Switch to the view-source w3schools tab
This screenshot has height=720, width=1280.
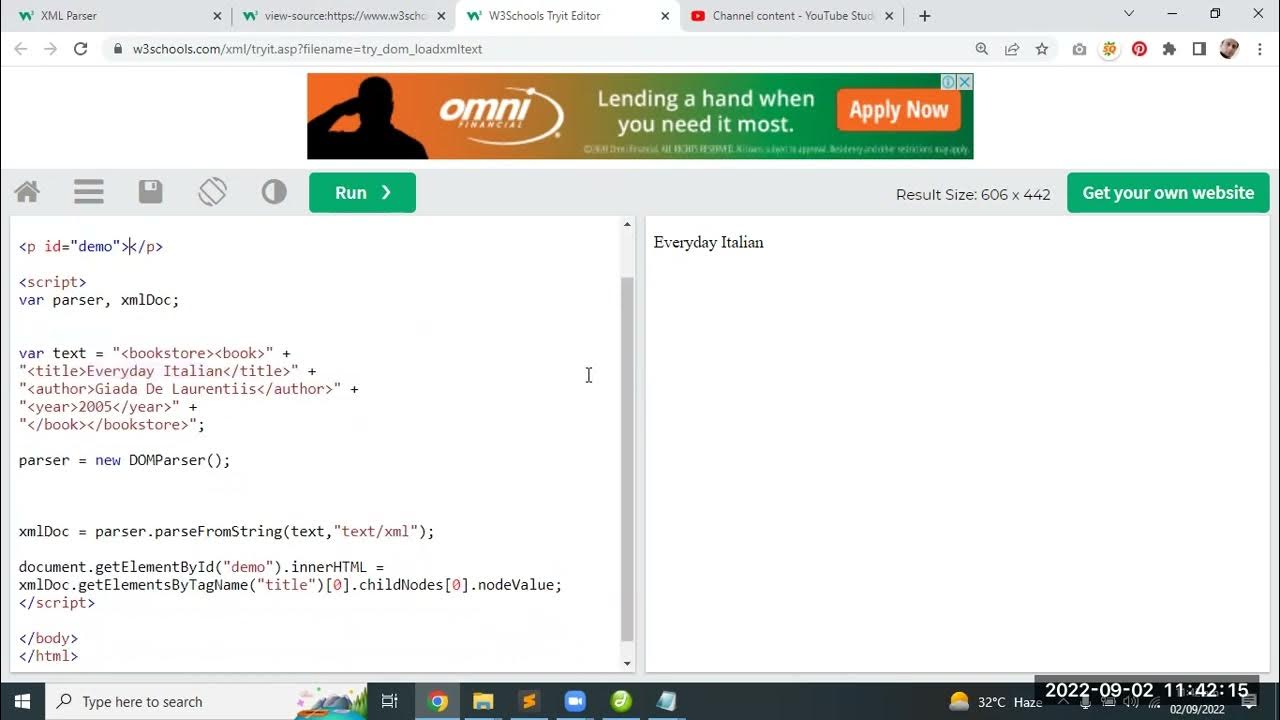pos(343,16)
